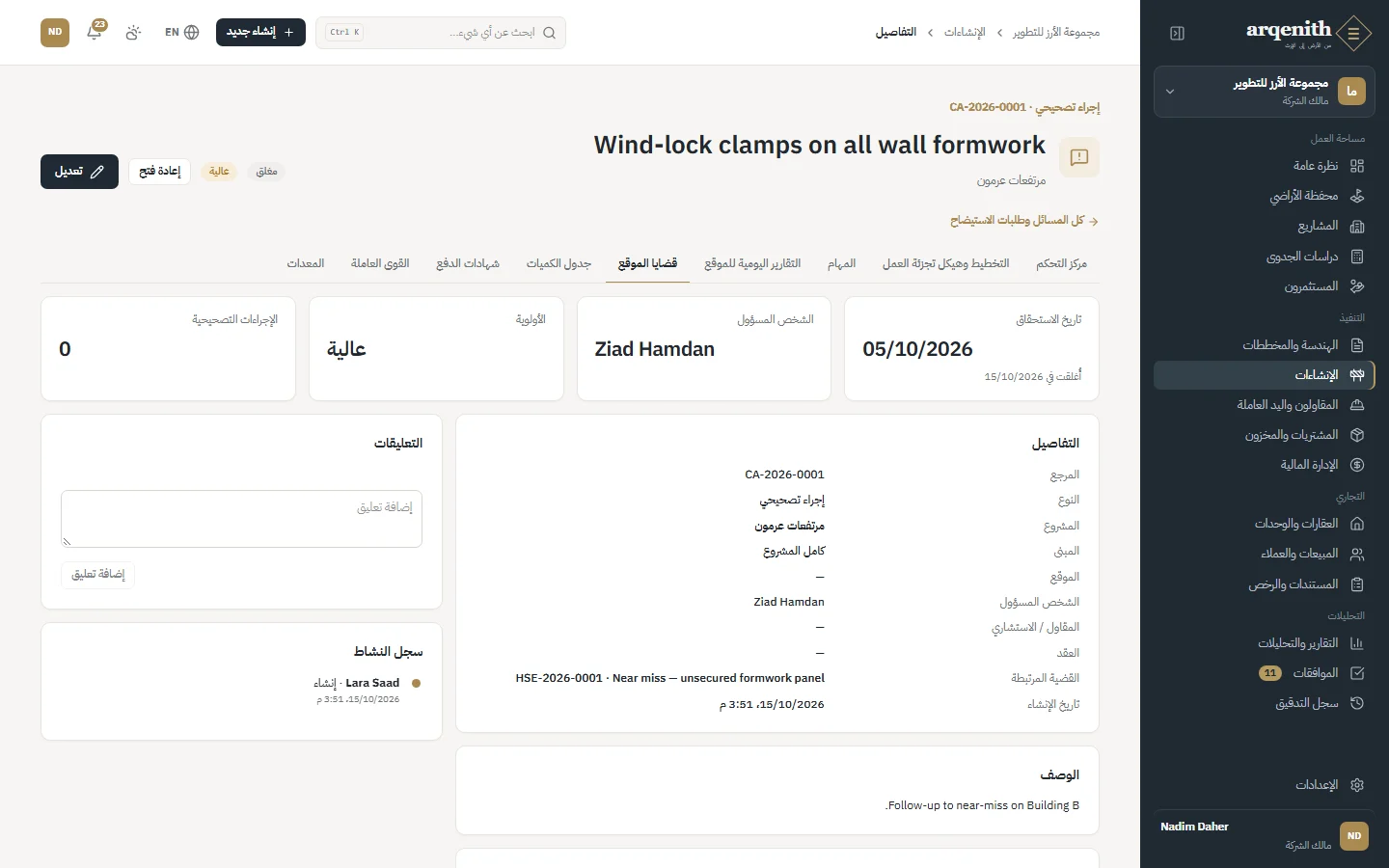The height and width of the screenshot is (868, 1389).
Task: Click الإنشاءات breadcrumb link
Action: tap(965, 33)
